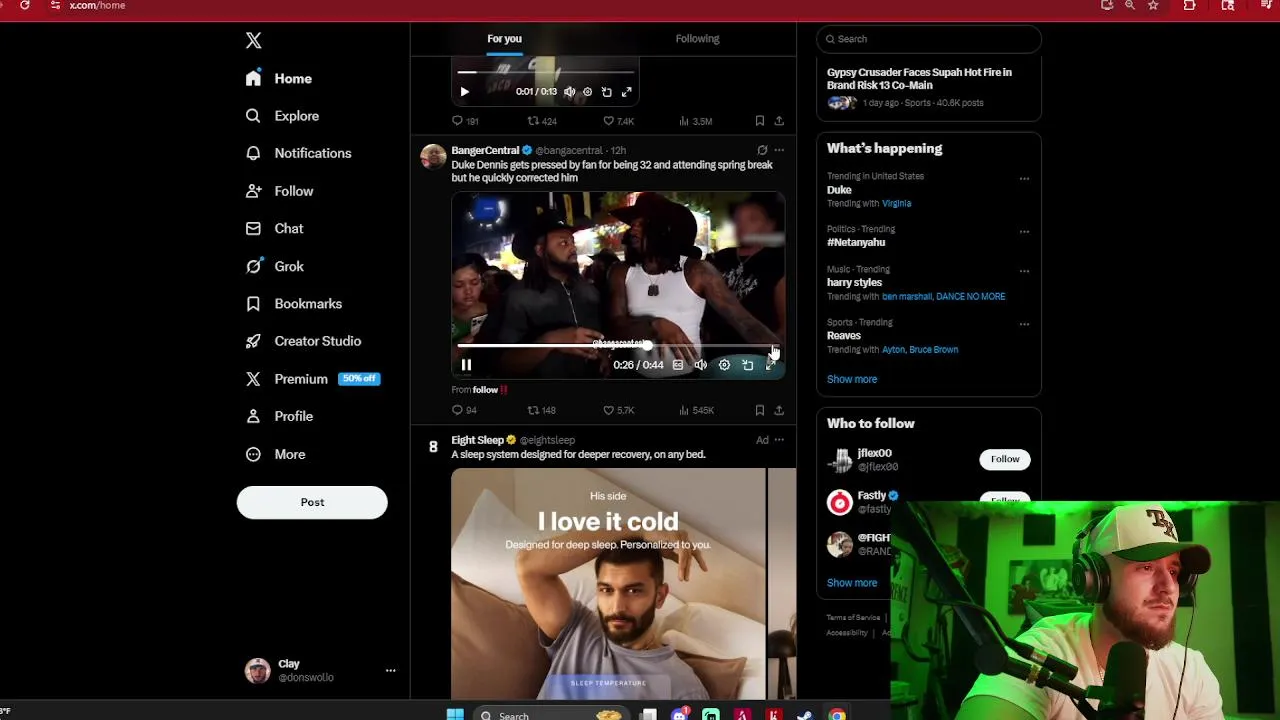1280x720 pixels.
Task: Click the Creator Studio rocket icon
Action: [254, 341]
